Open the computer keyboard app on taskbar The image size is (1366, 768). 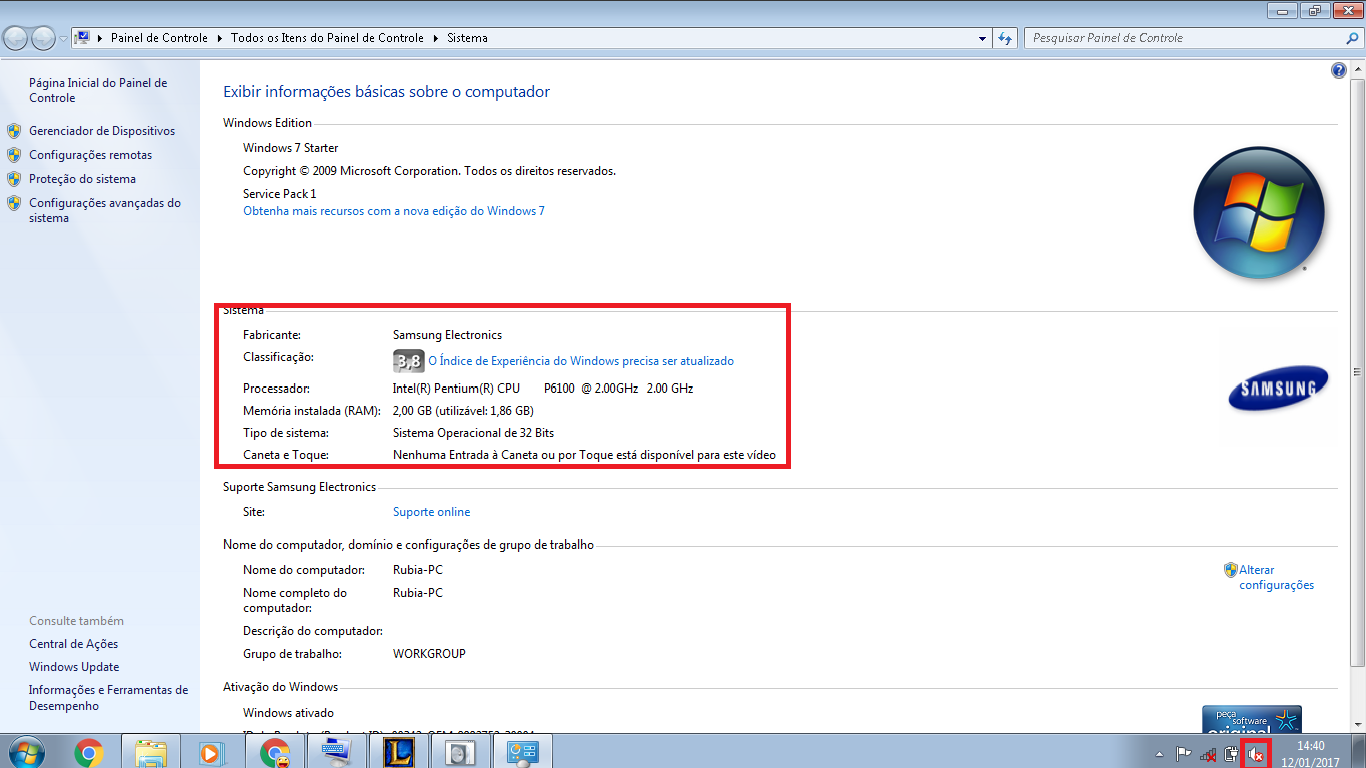coord(336,752)
